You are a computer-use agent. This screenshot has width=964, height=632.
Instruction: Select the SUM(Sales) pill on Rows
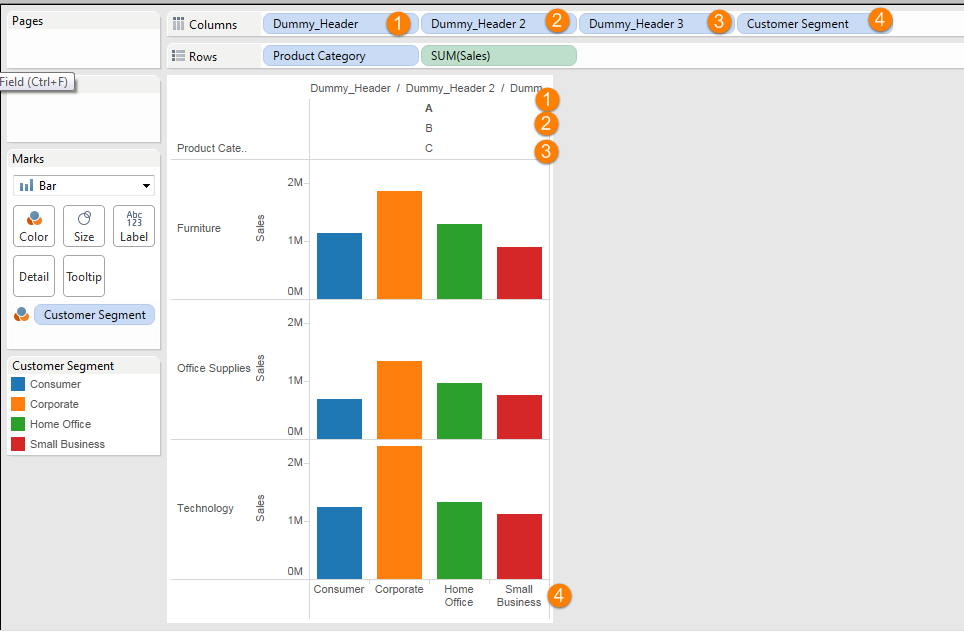coord(499,56)
